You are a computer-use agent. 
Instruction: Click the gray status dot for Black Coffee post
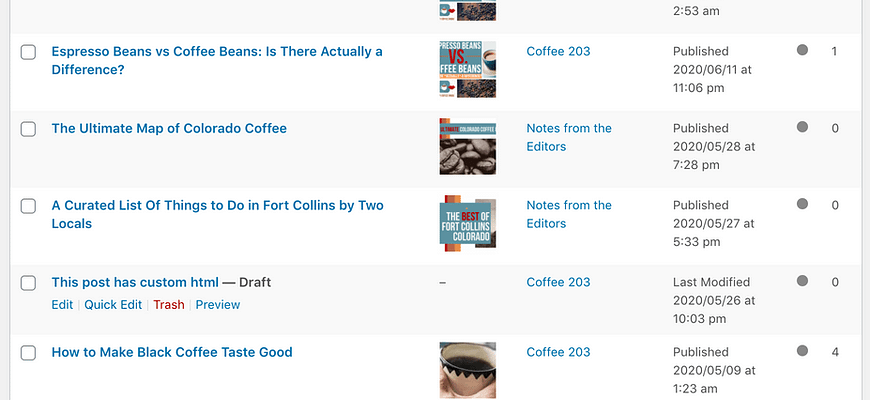click(802, 351)
